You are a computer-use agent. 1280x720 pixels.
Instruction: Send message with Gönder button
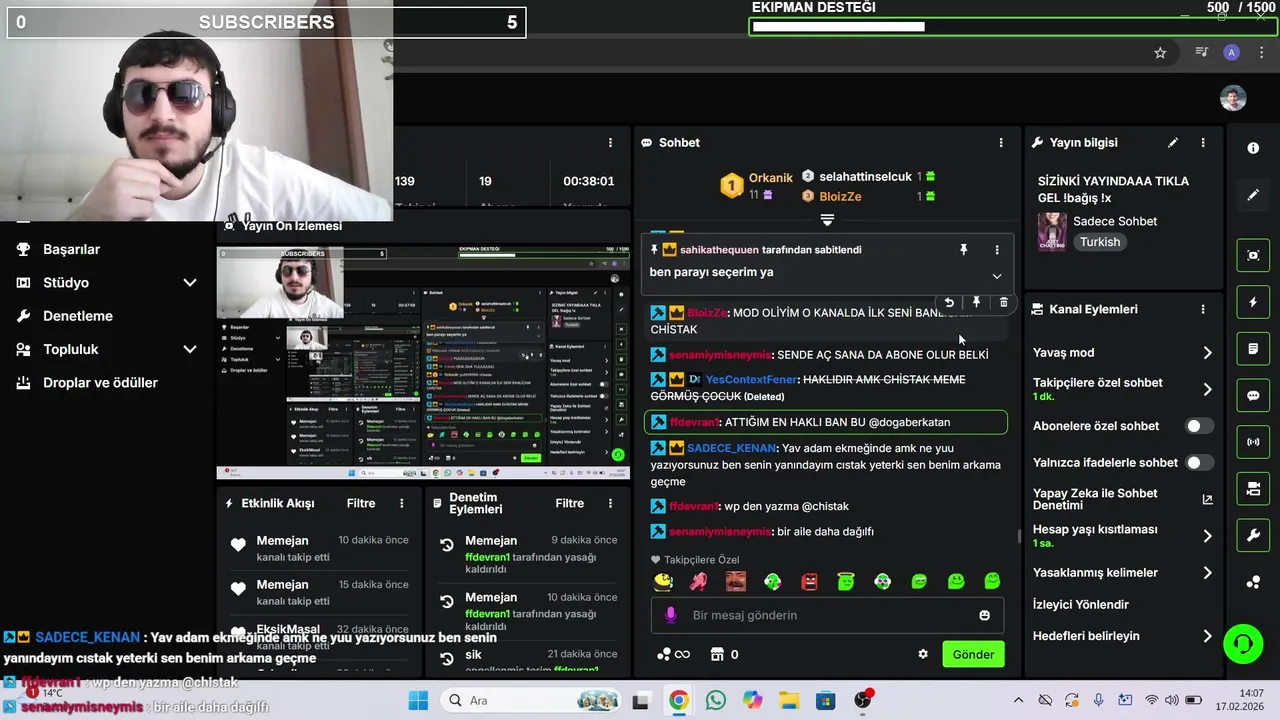[x=973, y=654]
